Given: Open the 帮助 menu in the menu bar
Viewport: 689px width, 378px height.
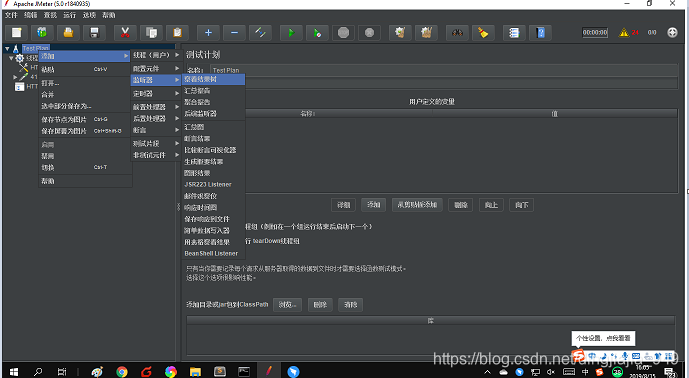Looking at the screenshot, I should point(109,15).
